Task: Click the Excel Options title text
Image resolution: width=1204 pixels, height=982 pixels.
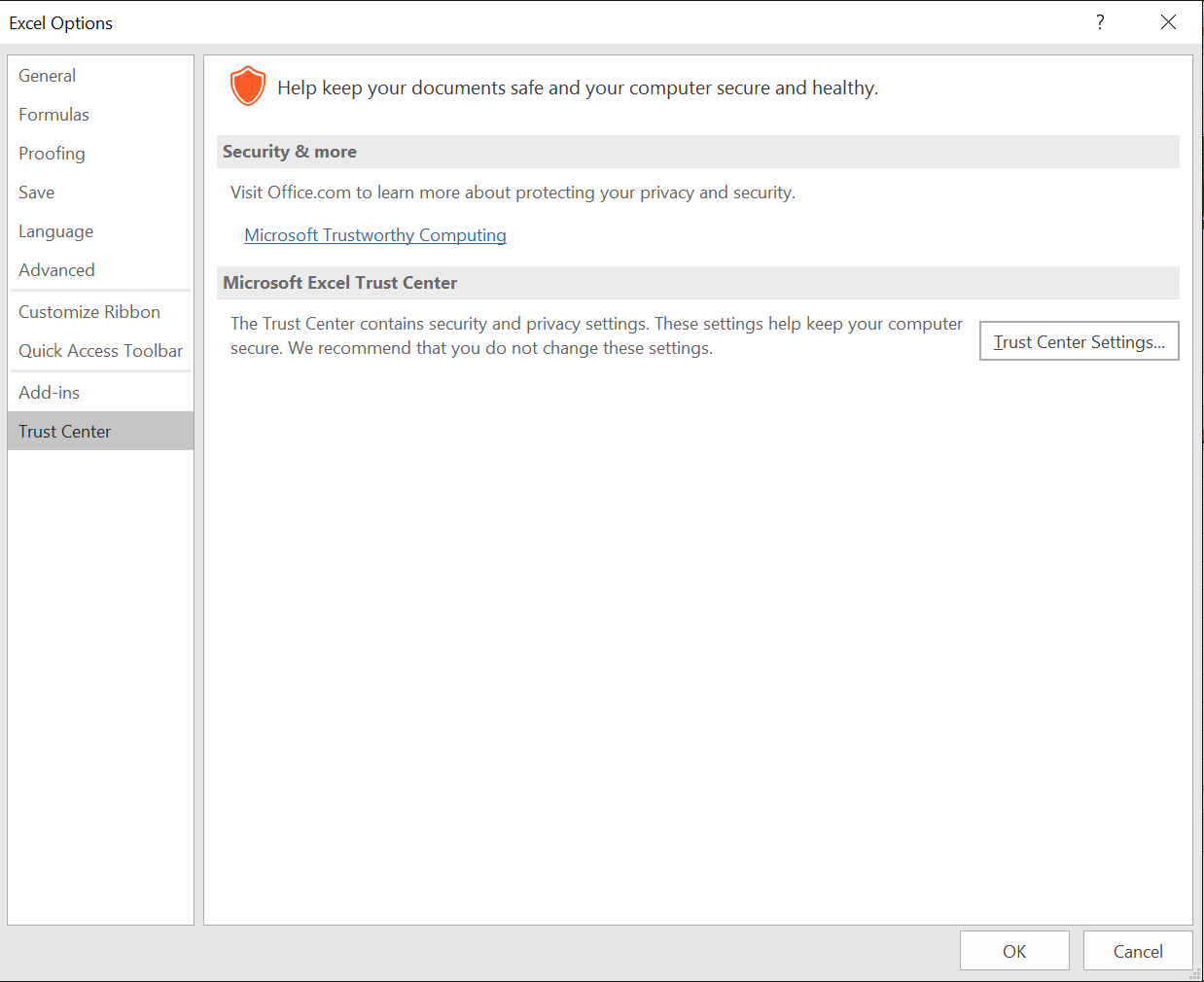Action: click(x=61, y=23)
